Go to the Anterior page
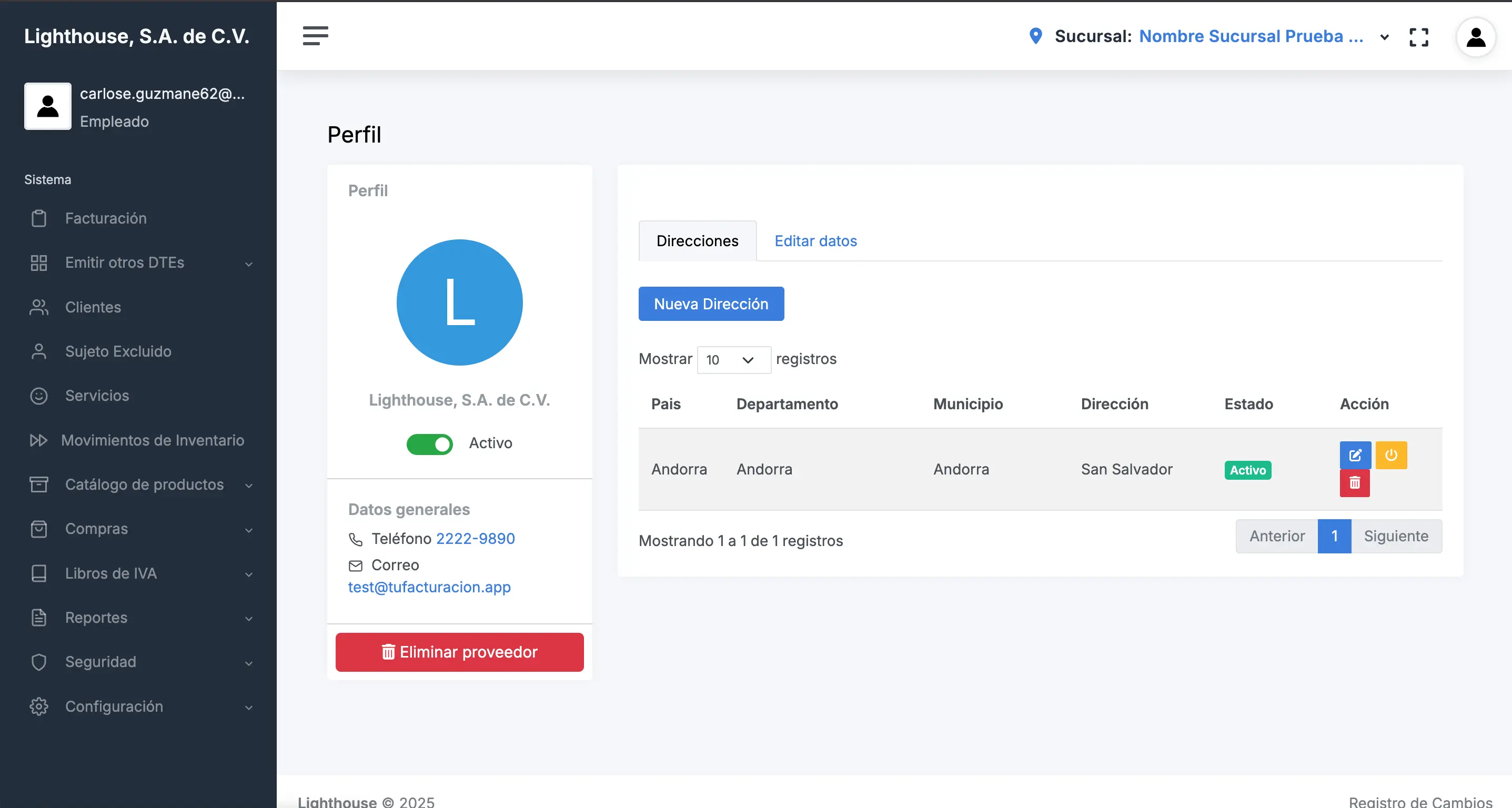The width and height of the screenshot is (1512, 808). 1277,537
